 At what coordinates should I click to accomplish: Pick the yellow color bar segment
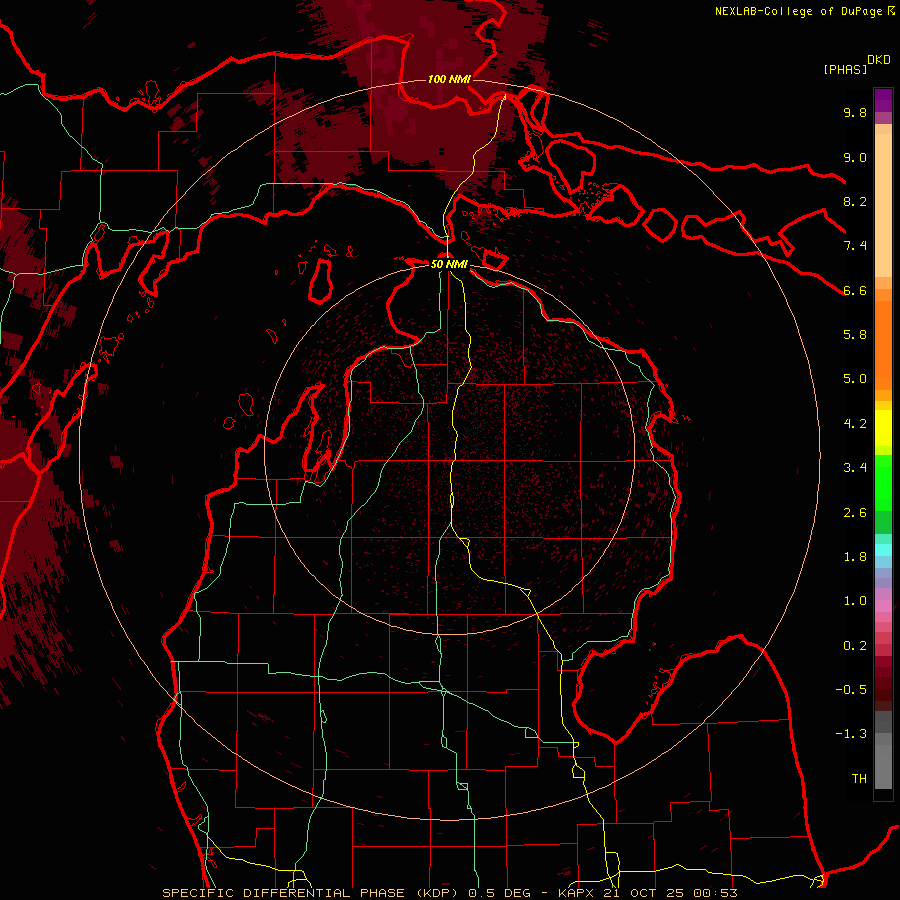click(x=883, y=428)
